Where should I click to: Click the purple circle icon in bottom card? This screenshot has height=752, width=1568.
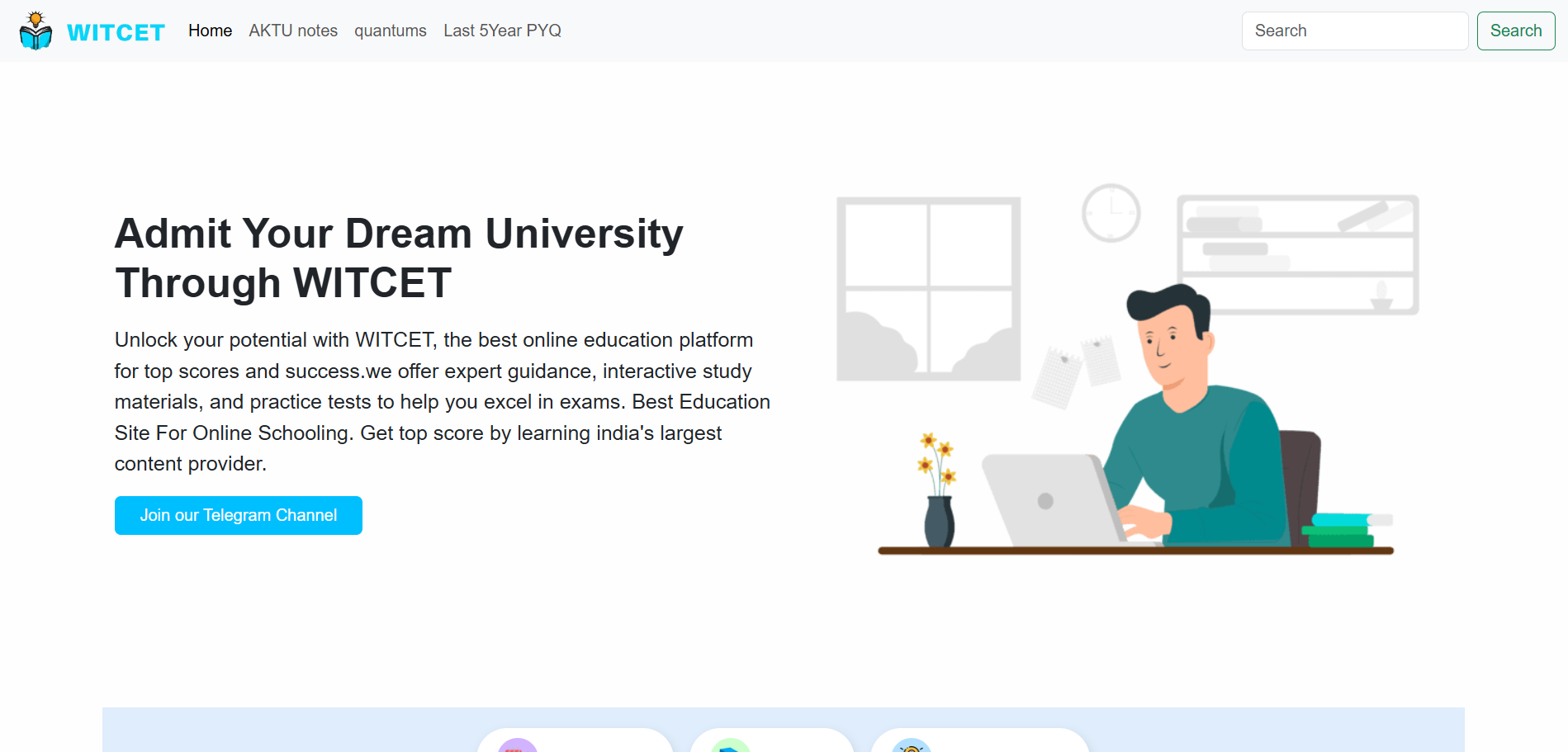[518, 745]
